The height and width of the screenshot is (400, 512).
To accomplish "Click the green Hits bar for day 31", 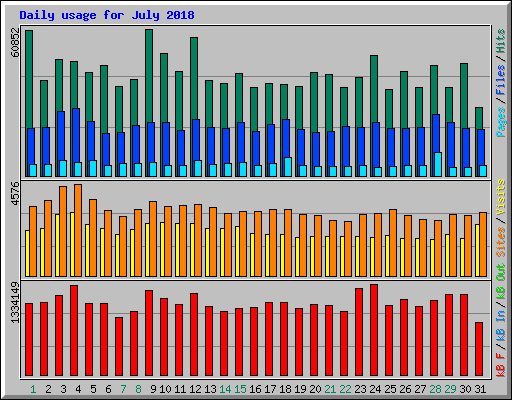I will 479,118.
